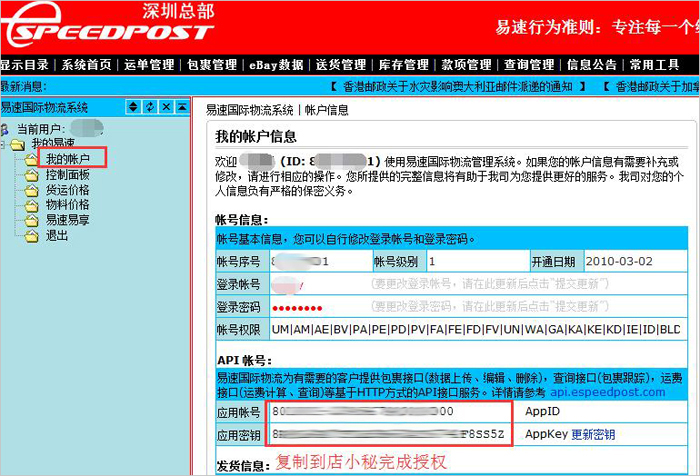Open 我的帐户 in the sidebar tree

tap(68, 159)
